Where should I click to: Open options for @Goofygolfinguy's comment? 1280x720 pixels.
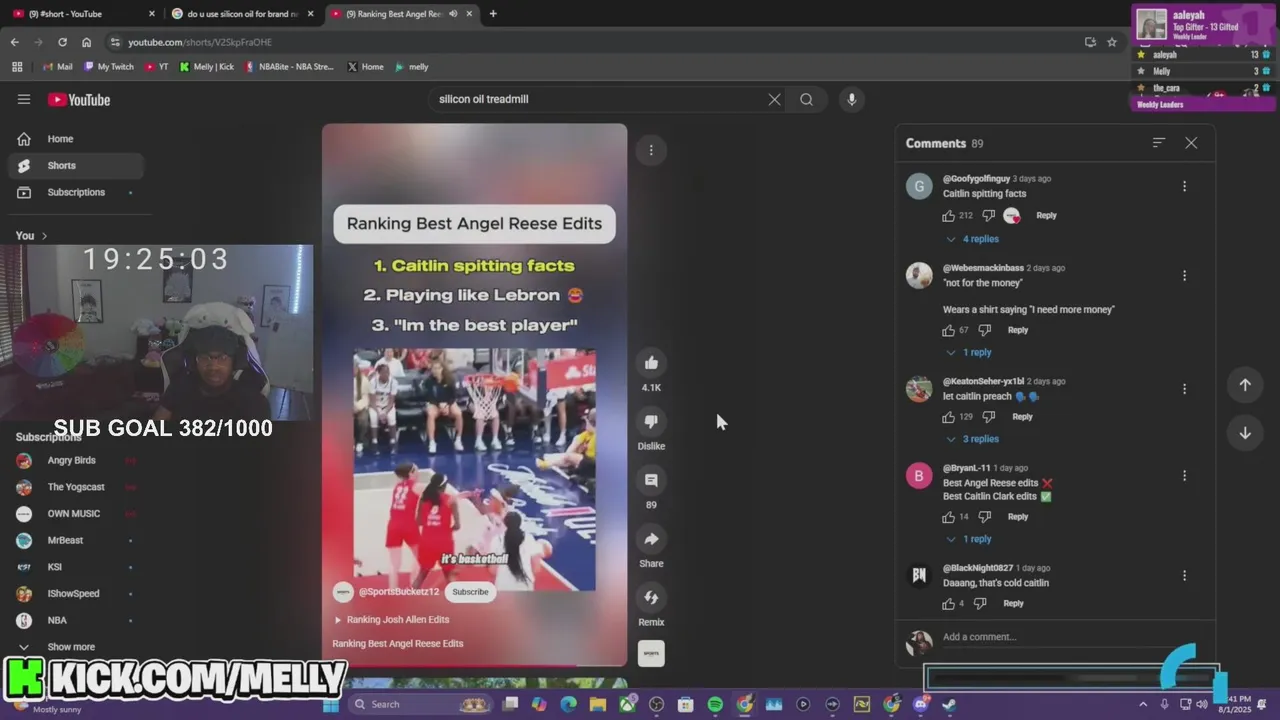click(1184, 187)
